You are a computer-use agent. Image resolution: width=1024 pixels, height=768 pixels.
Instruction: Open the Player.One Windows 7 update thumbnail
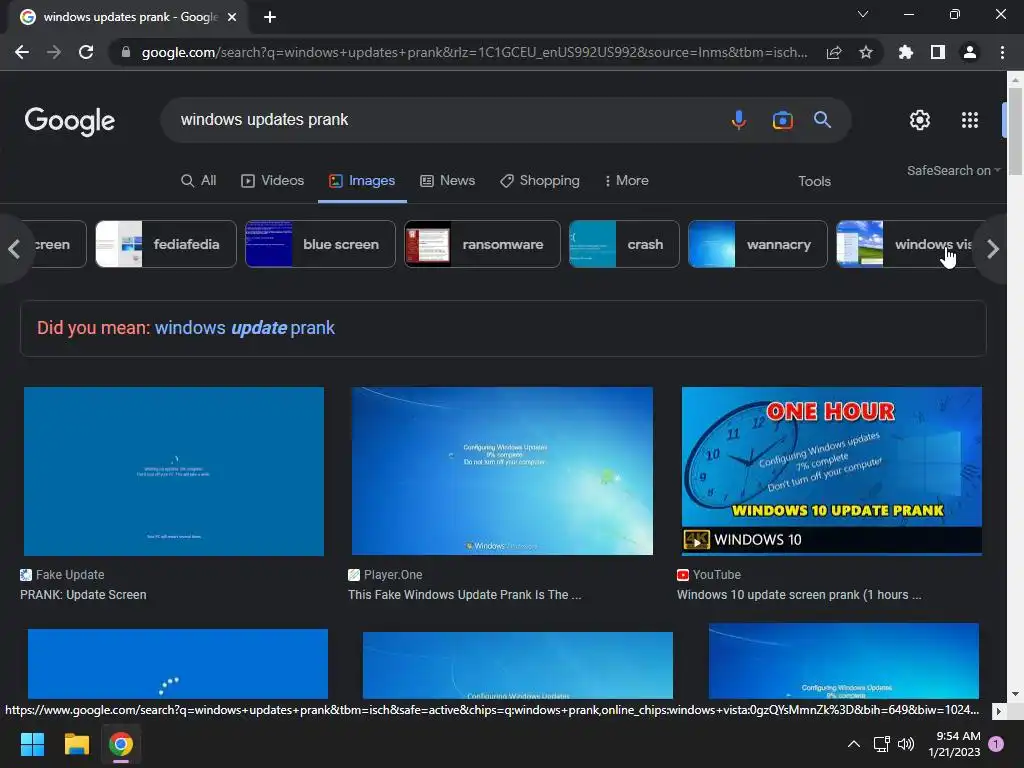tap(502, 471)
